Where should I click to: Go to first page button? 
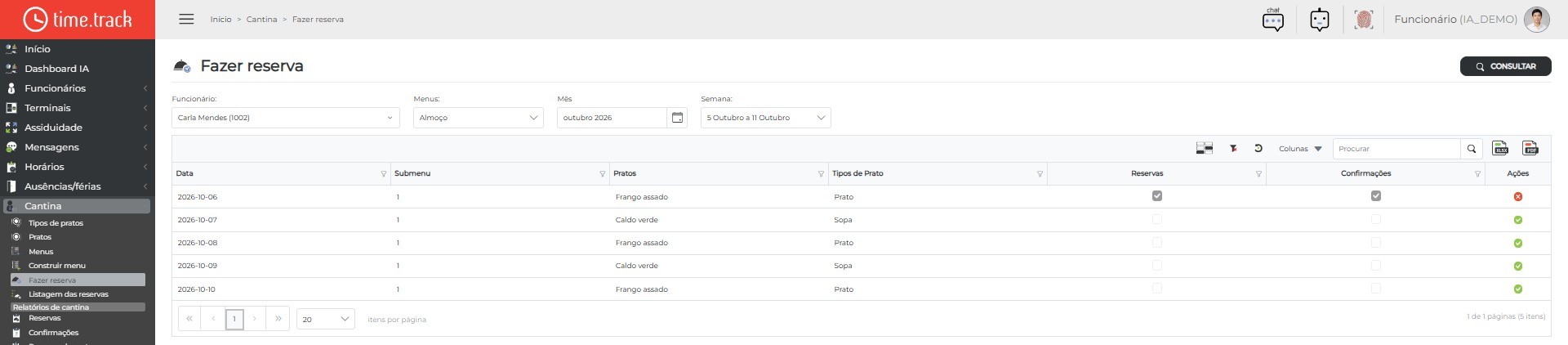[189, 319]
